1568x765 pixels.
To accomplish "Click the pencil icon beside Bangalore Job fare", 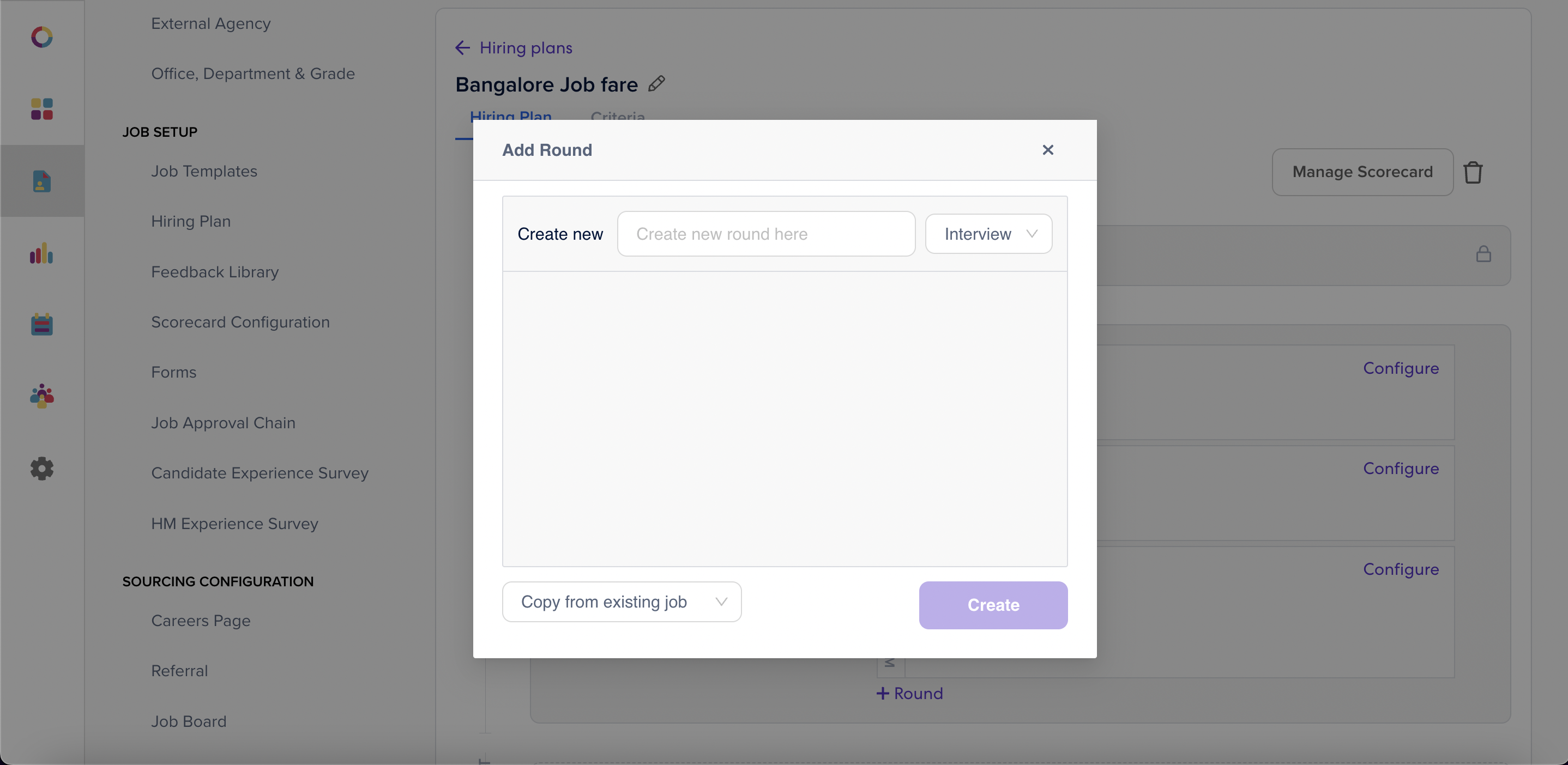I will [x=656, y=84].
